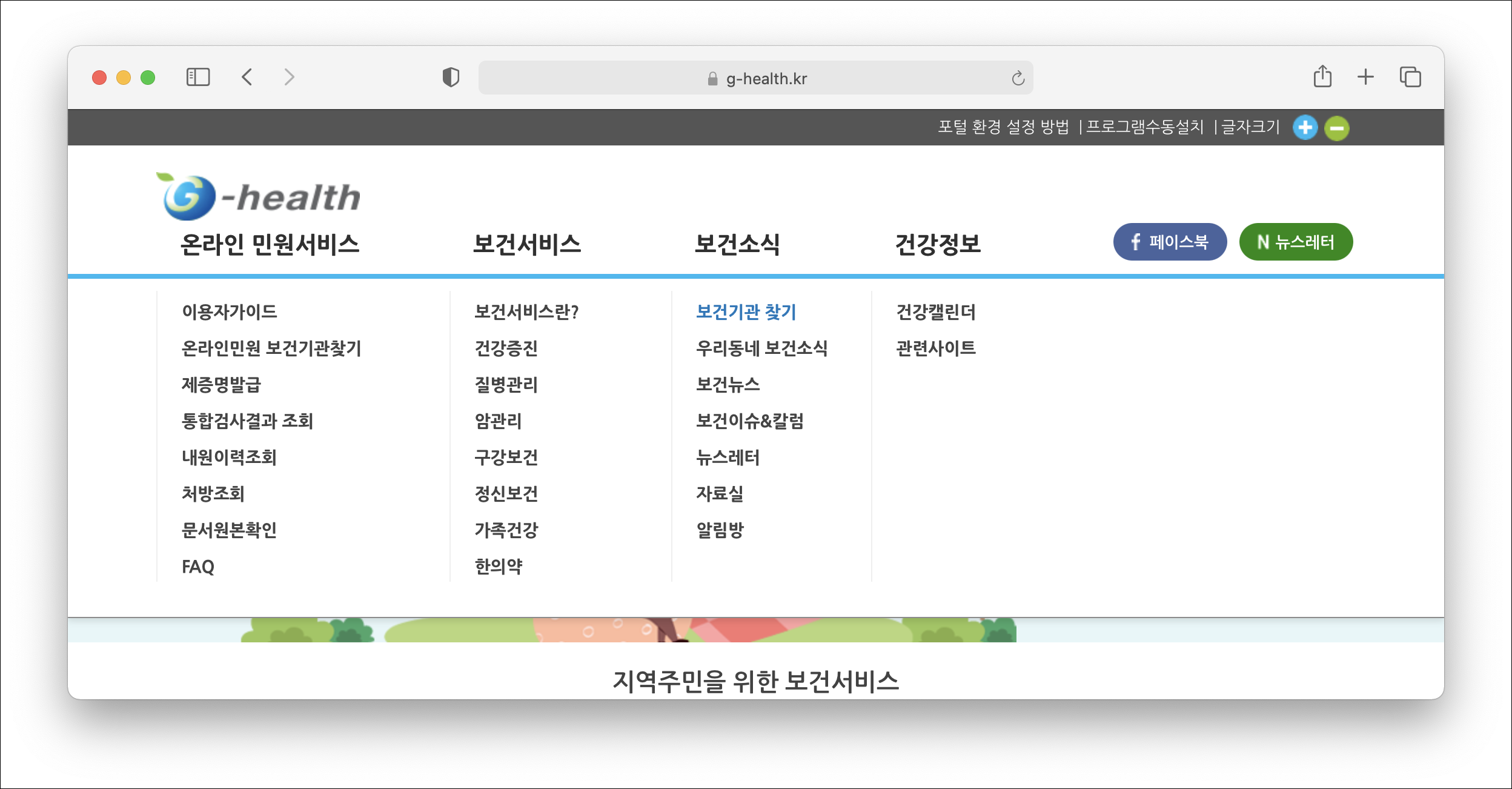Open the privacy shield report icon

451,78
